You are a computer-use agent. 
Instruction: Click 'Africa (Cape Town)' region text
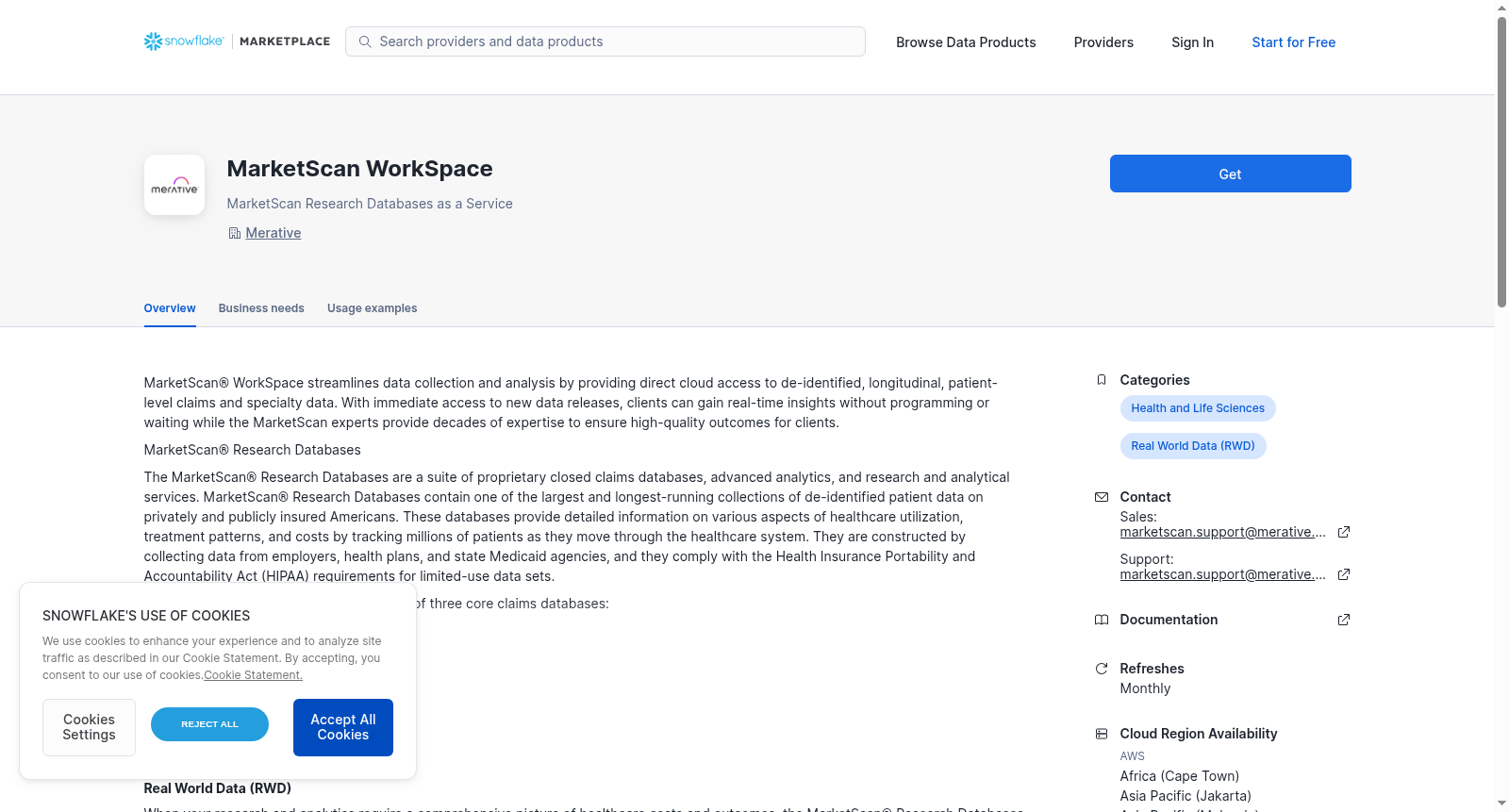coord(1179,776)
